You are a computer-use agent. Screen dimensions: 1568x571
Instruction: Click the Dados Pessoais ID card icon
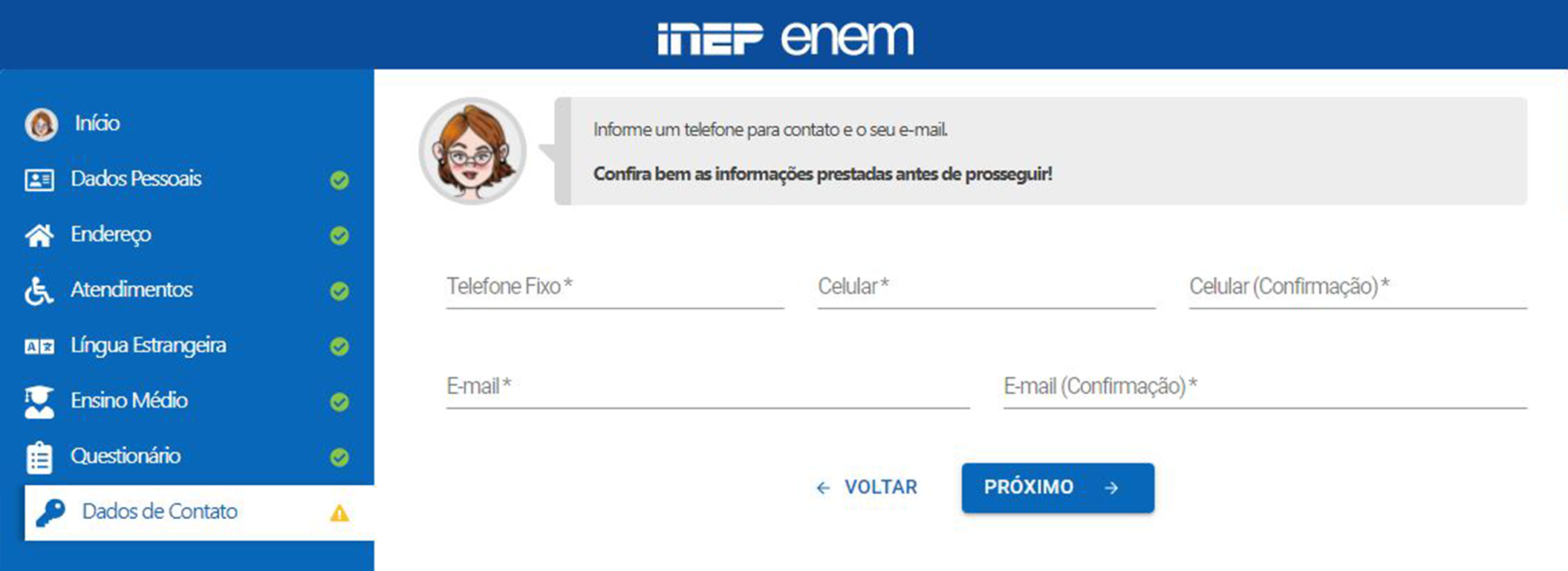click(x=39, y=180)
